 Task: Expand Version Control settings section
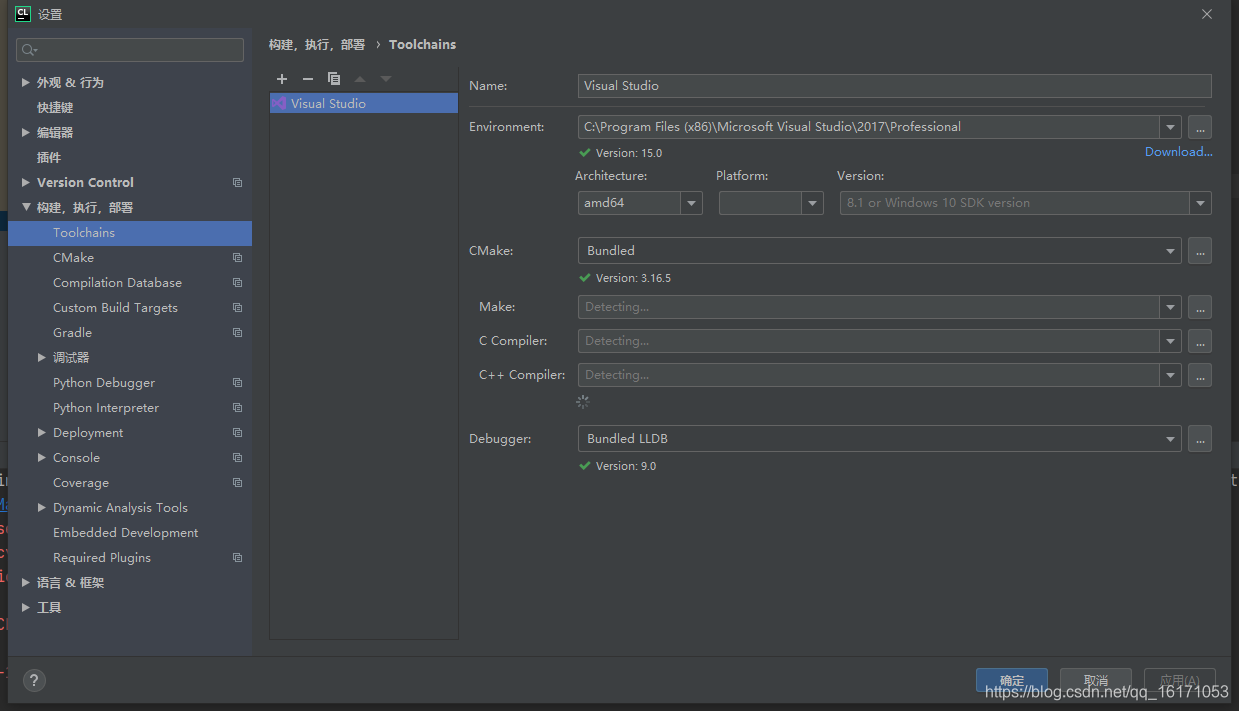click(x=26, y=182)
